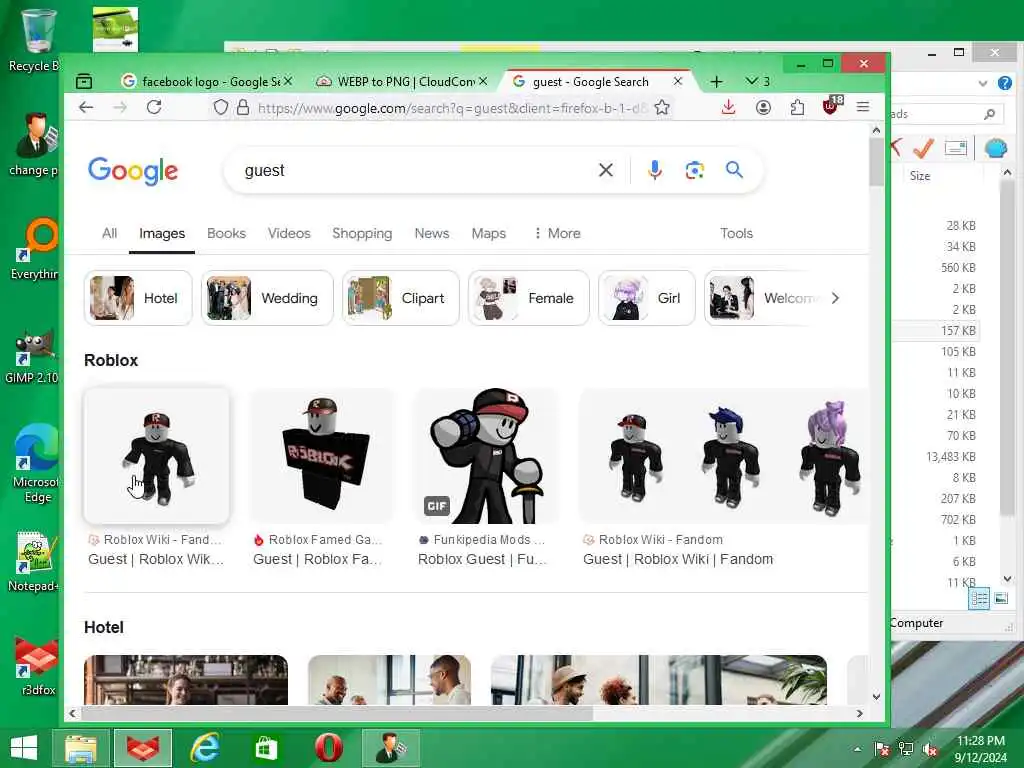
Task: Open Opera browser from the taskbar
Action: 328,748
